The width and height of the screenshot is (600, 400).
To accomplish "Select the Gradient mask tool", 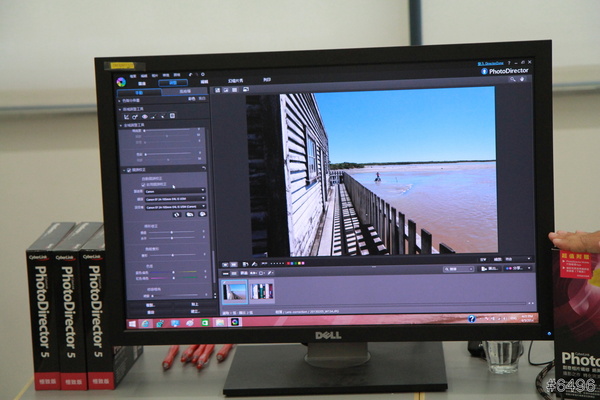I will tap(172, 116).
